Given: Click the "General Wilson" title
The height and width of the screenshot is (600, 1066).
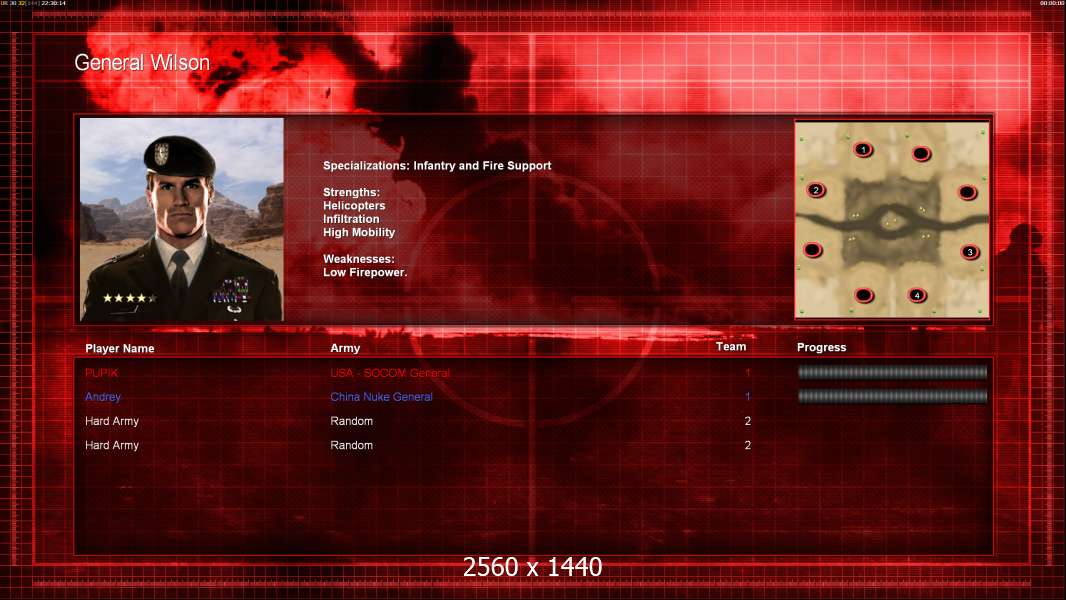Looking at the screenshot, I should coord(142,63).
